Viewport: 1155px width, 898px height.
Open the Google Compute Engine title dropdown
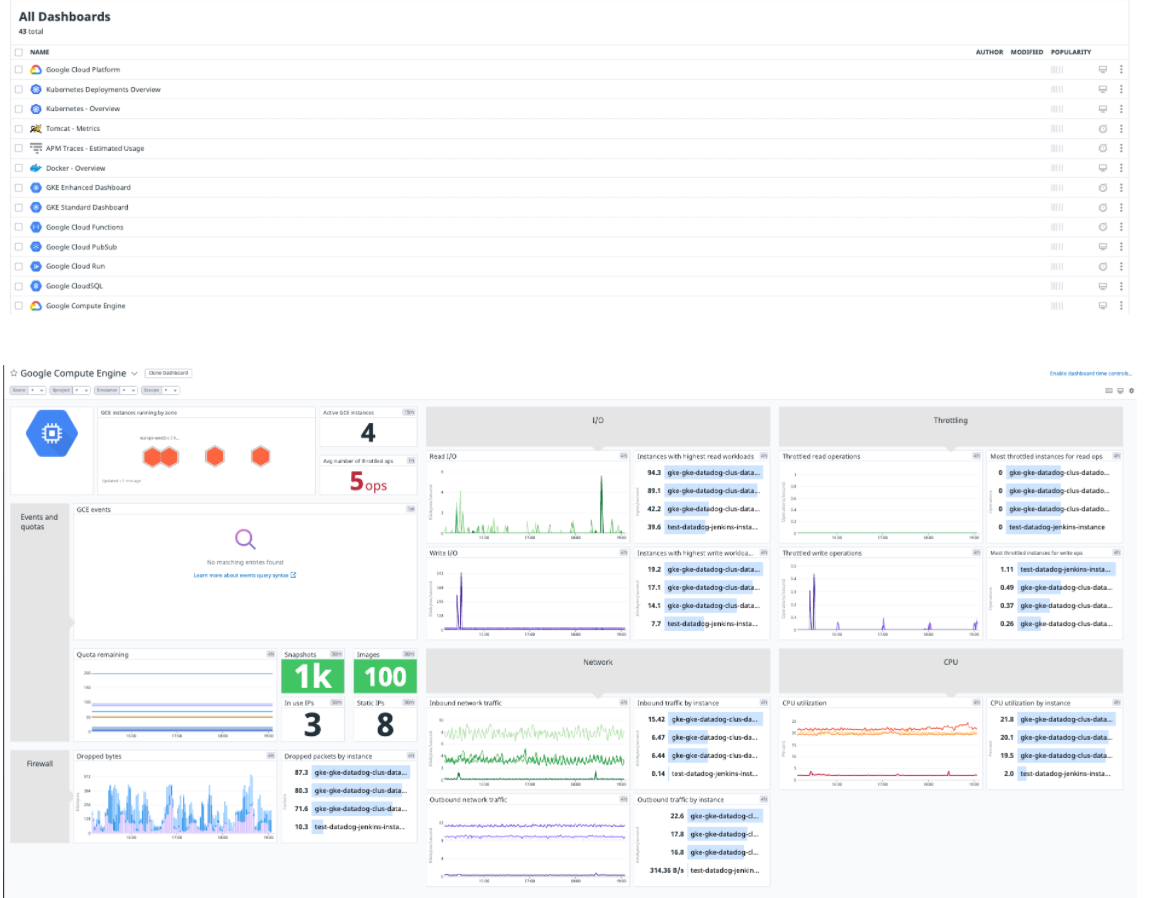pyautogui.click(x=134, y=373)
